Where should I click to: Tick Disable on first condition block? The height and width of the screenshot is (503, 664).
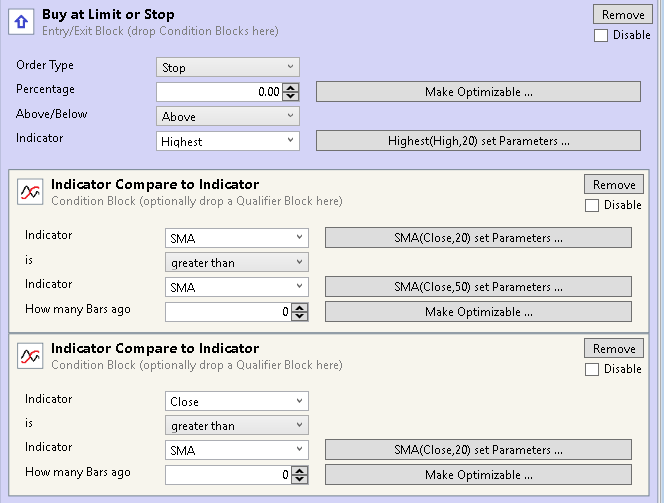pyautogui.click(x=592, y=205)
